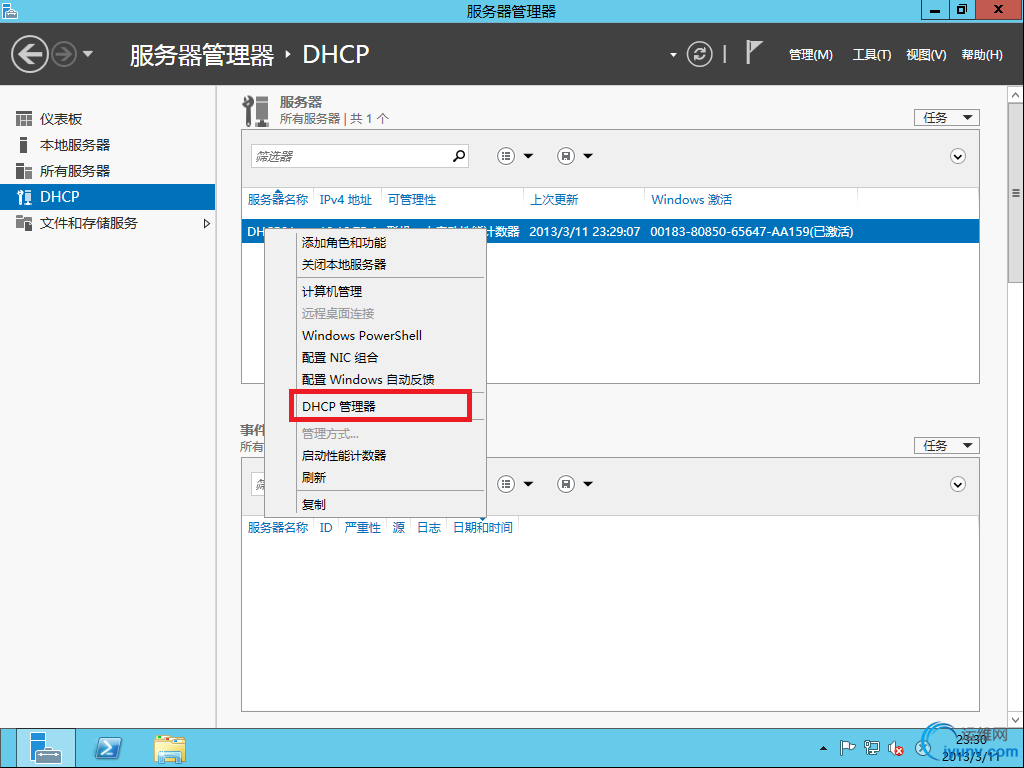Collapse 服务器 filter panel with chevron

pos(958,157)
